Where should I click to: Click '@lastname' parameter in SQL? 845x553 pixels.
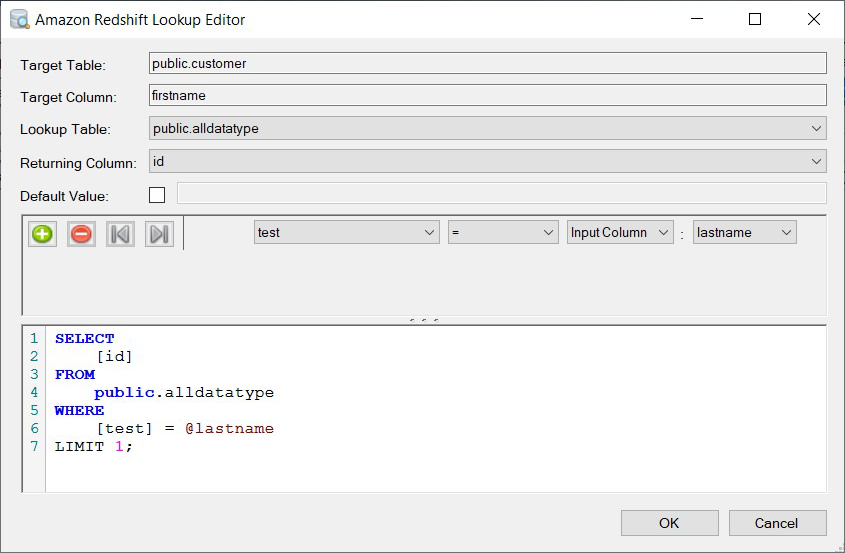click(230, 428)
